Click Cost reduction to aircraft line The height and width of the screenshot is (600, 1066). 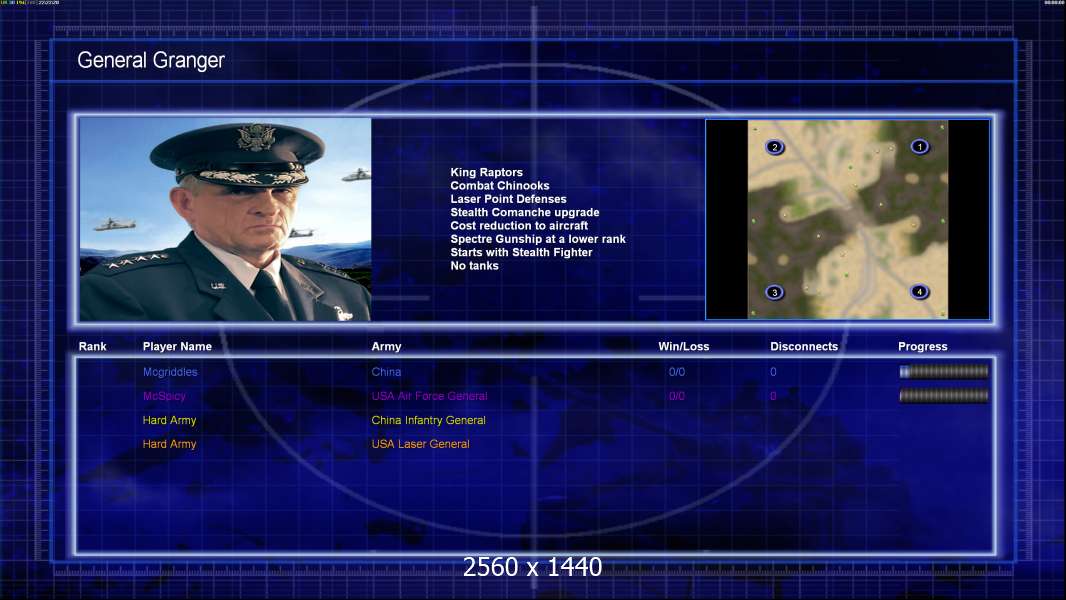[519, 226]
